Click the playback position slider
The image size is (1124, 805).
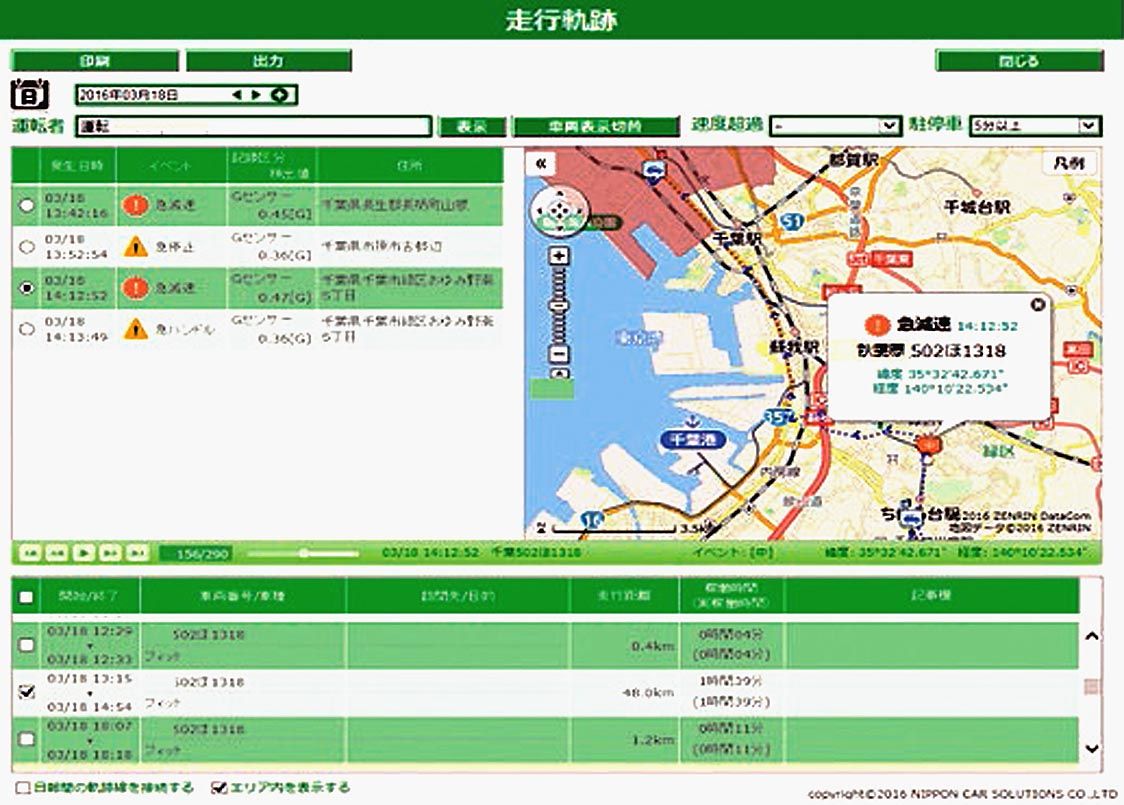coord(303,552)
